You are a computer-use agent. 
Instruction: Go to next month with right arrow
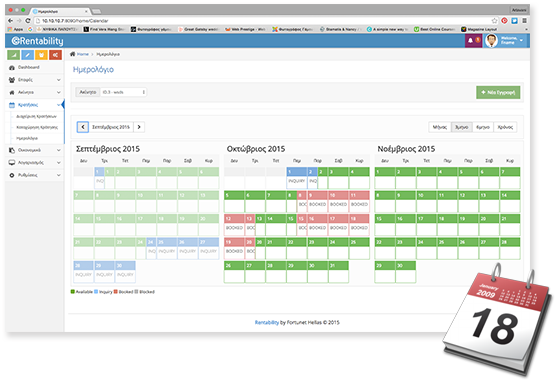click(139, 127)
